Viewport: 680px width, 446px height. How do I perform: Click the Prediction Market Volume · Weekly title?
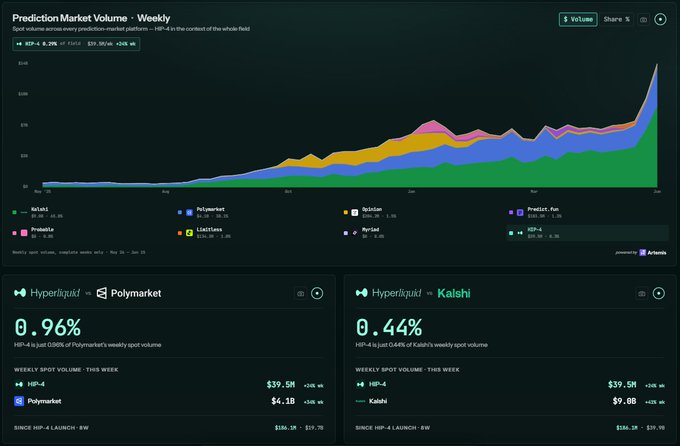(x=91, y=18)
